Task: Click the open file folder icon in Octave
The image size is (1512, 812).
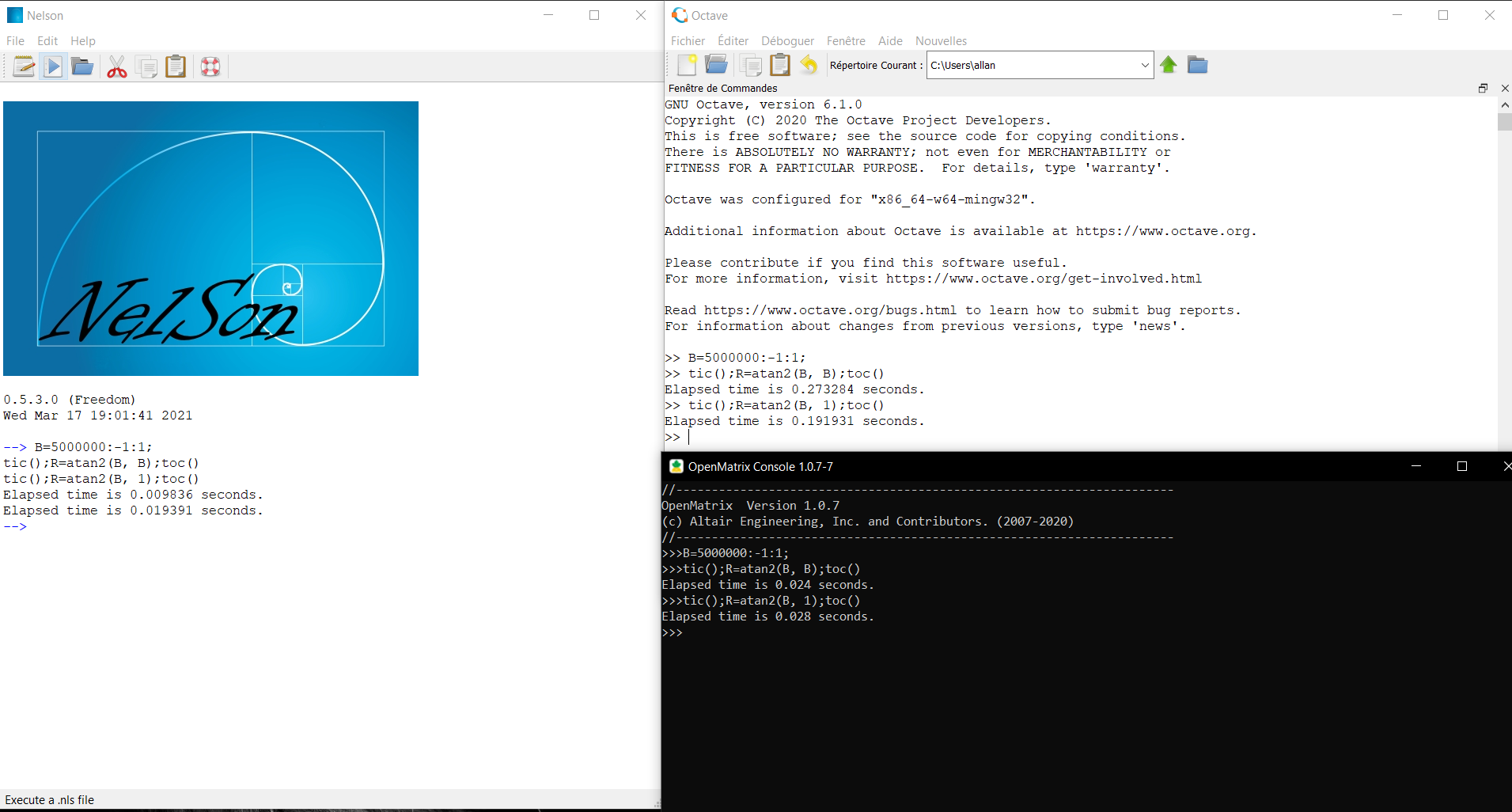Action: point(716,65)
